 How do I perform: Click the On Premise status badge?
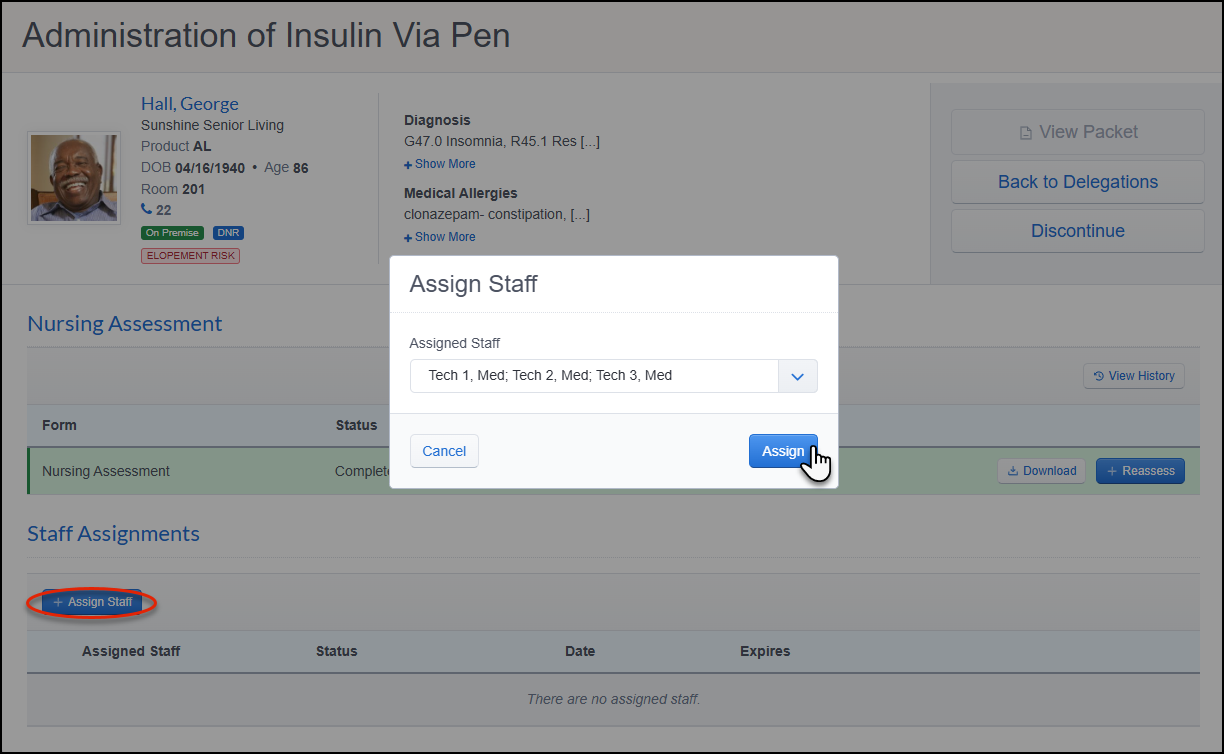(173, 233)
